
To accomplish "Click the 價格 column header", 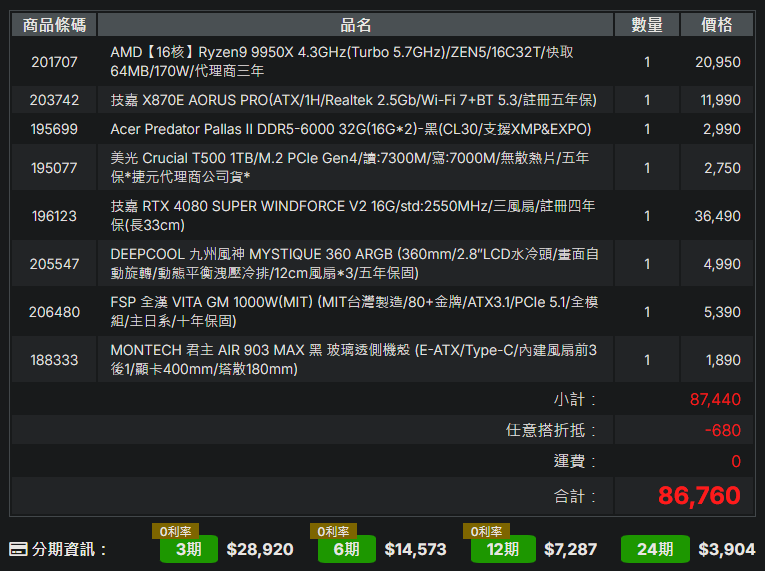I will click(717, 25).
